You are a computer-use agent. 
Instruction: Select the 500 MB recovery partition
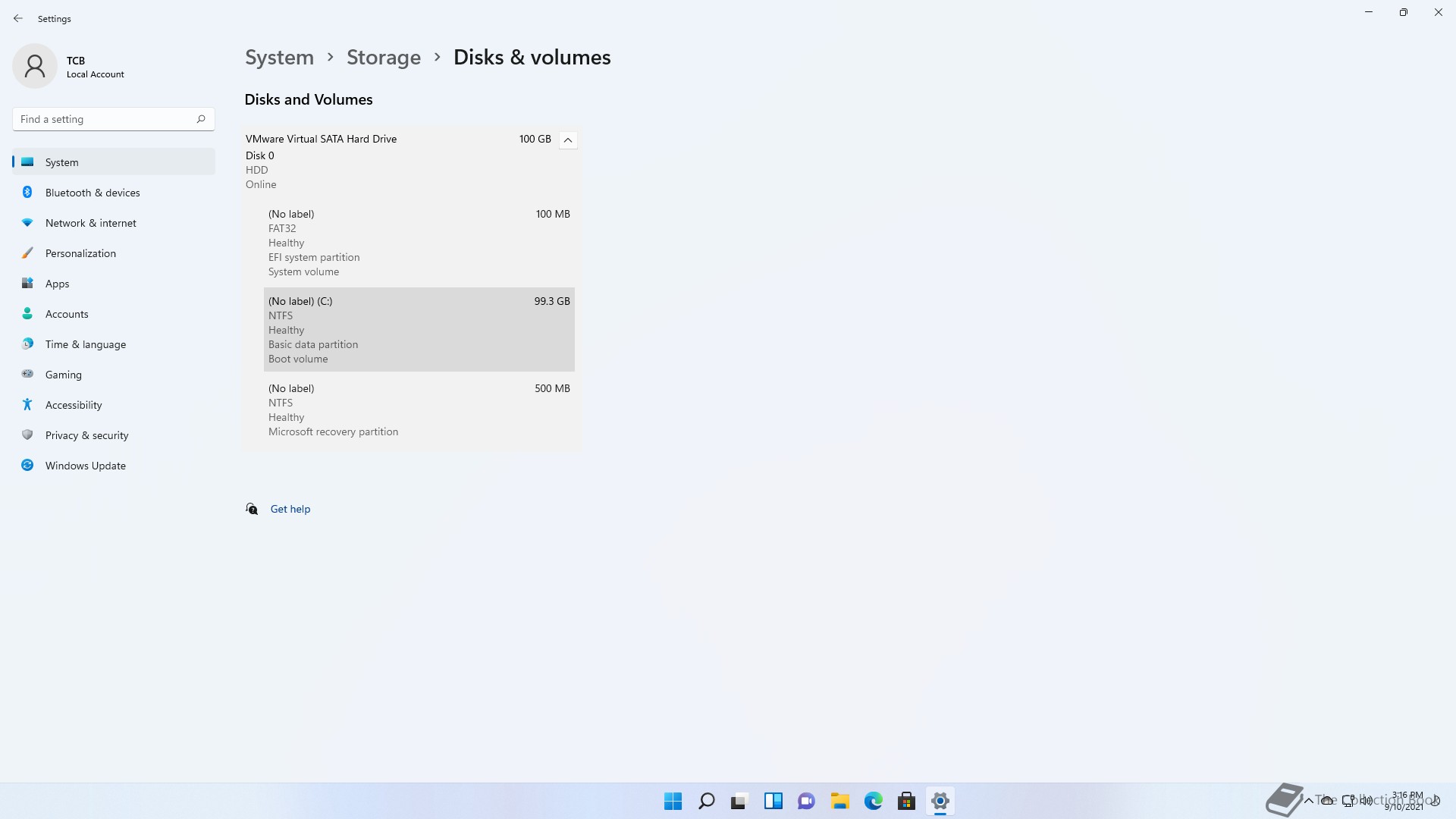coord(419,409)
